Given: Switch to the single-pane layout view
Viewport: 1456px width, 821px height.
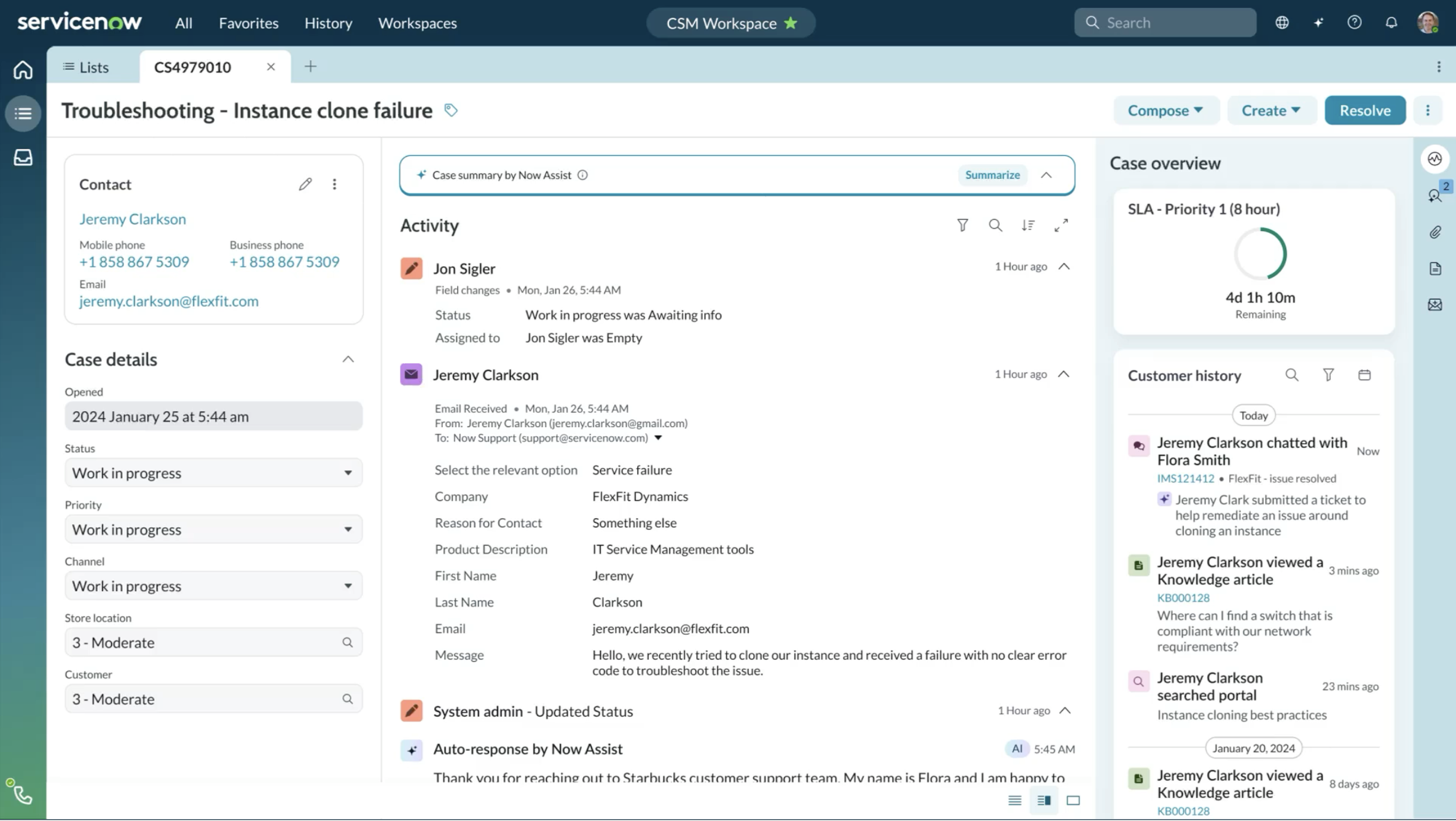Looking at the screenshot, I should pos(1073,800).
